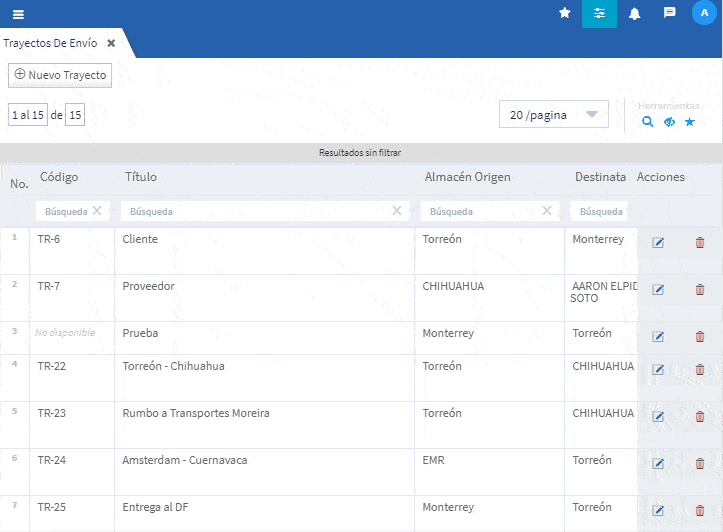Clear the Código search filter

97,211
